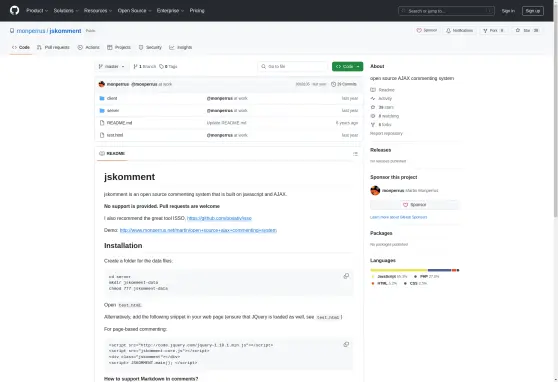Select the HTML language entry
This screenshot has height=382, width=558.
[384, 284]
